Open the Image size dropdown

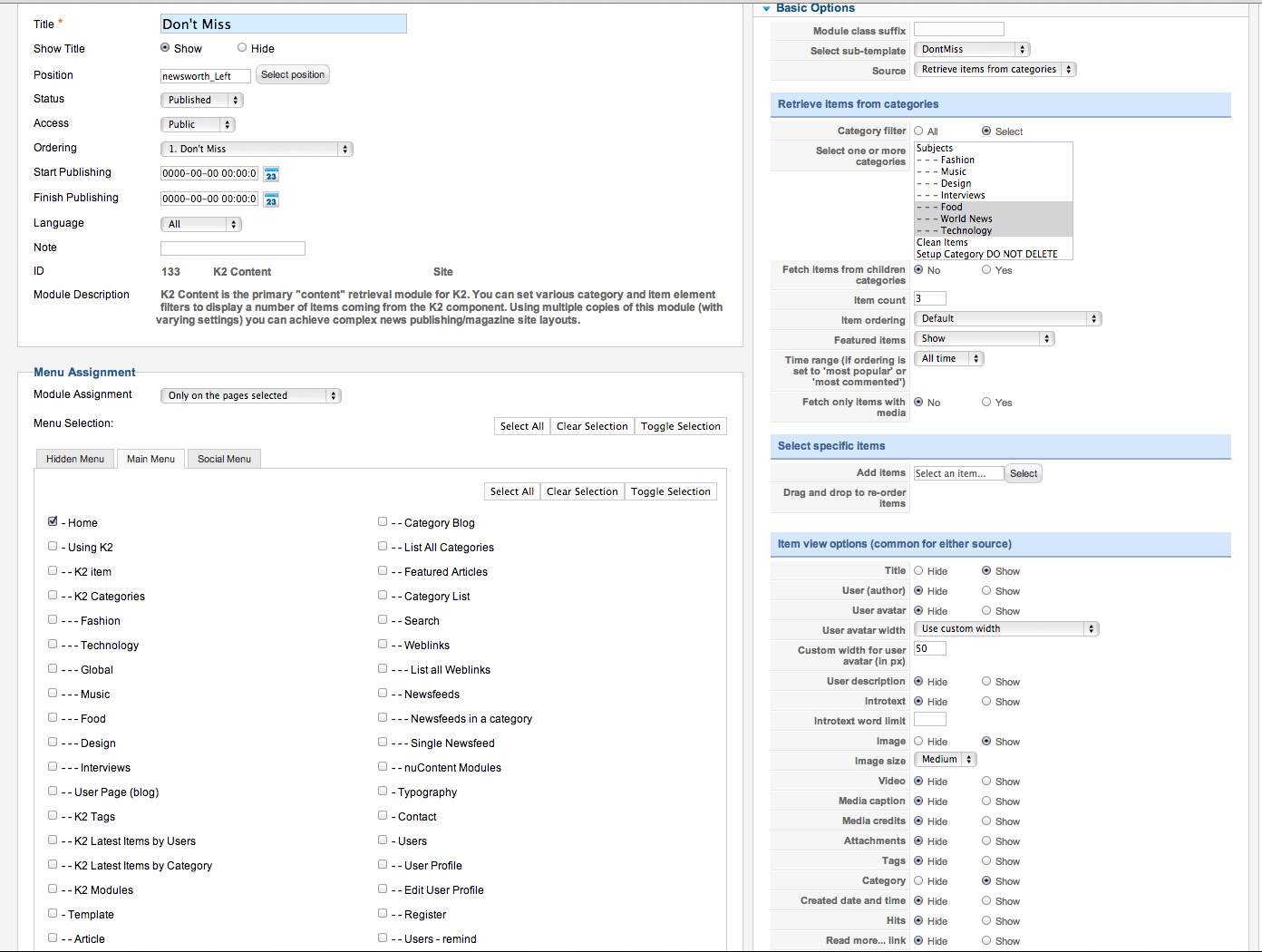[945, 759]
